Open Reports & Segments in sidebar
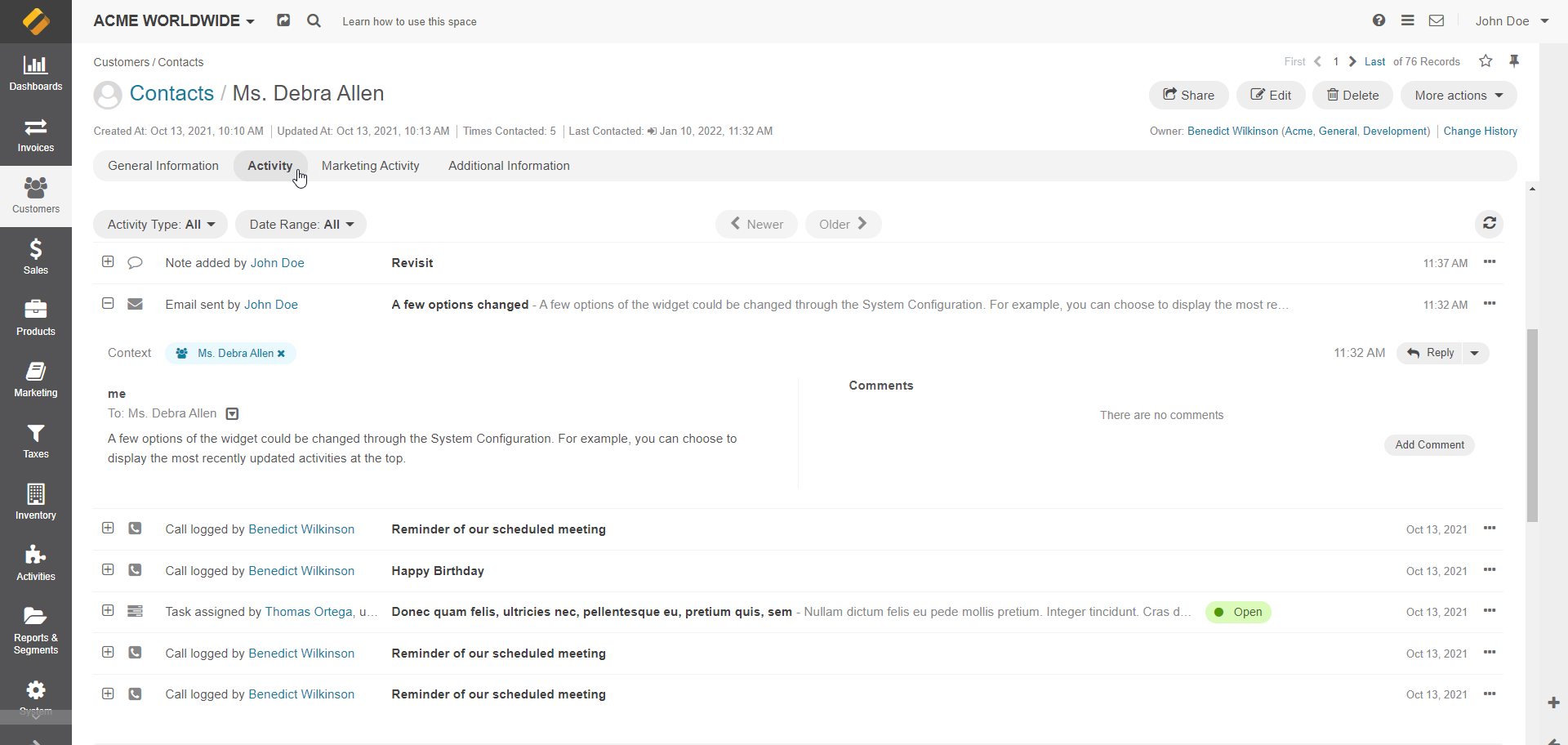 35,630
